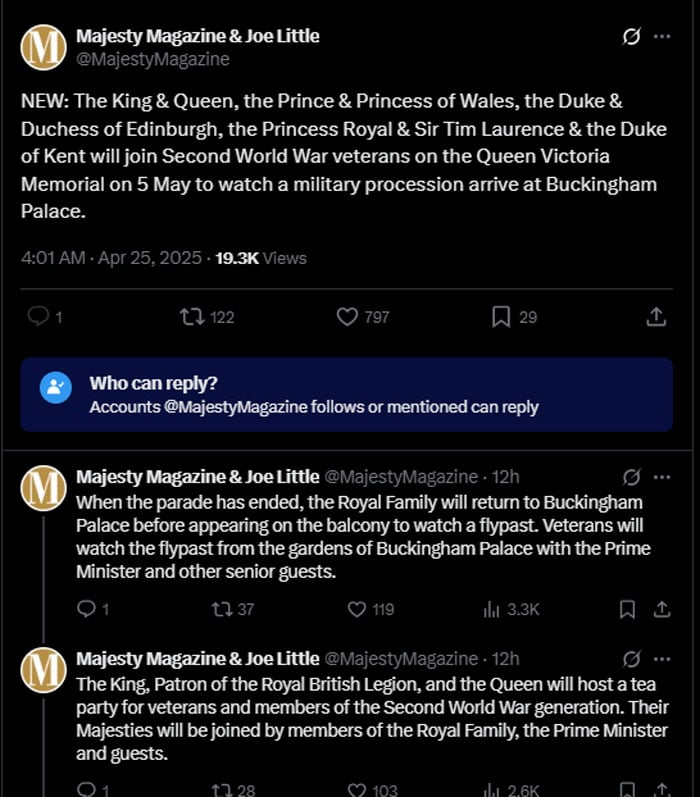This screenshot has width=700, height=797.
Task: Like the flypast post with 119 likes
Action: pos(357,609)
